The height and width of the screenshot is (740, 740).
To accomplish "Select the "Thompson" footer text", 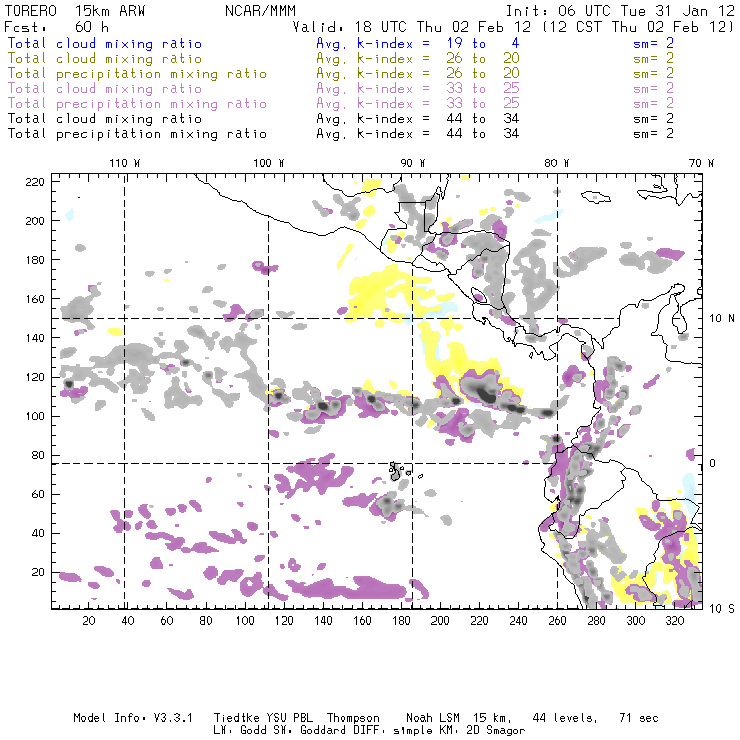I will pos(353,718).
